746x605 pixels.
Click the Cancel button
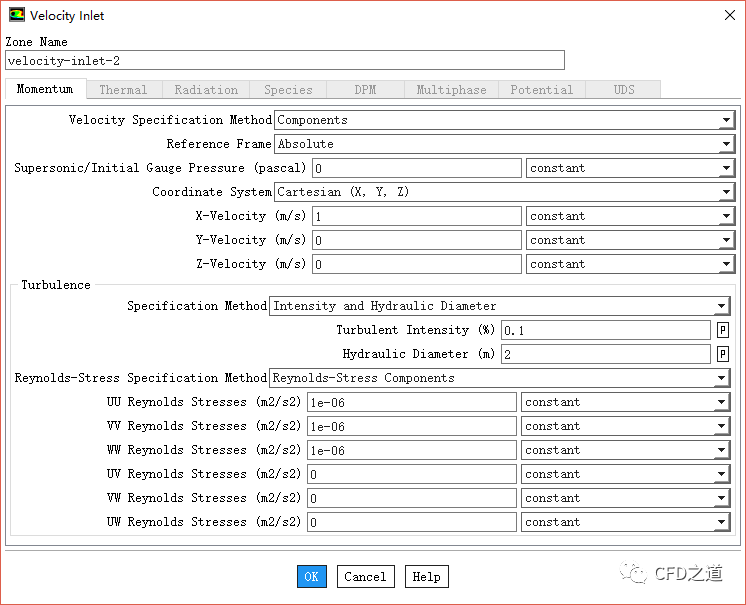365,577
